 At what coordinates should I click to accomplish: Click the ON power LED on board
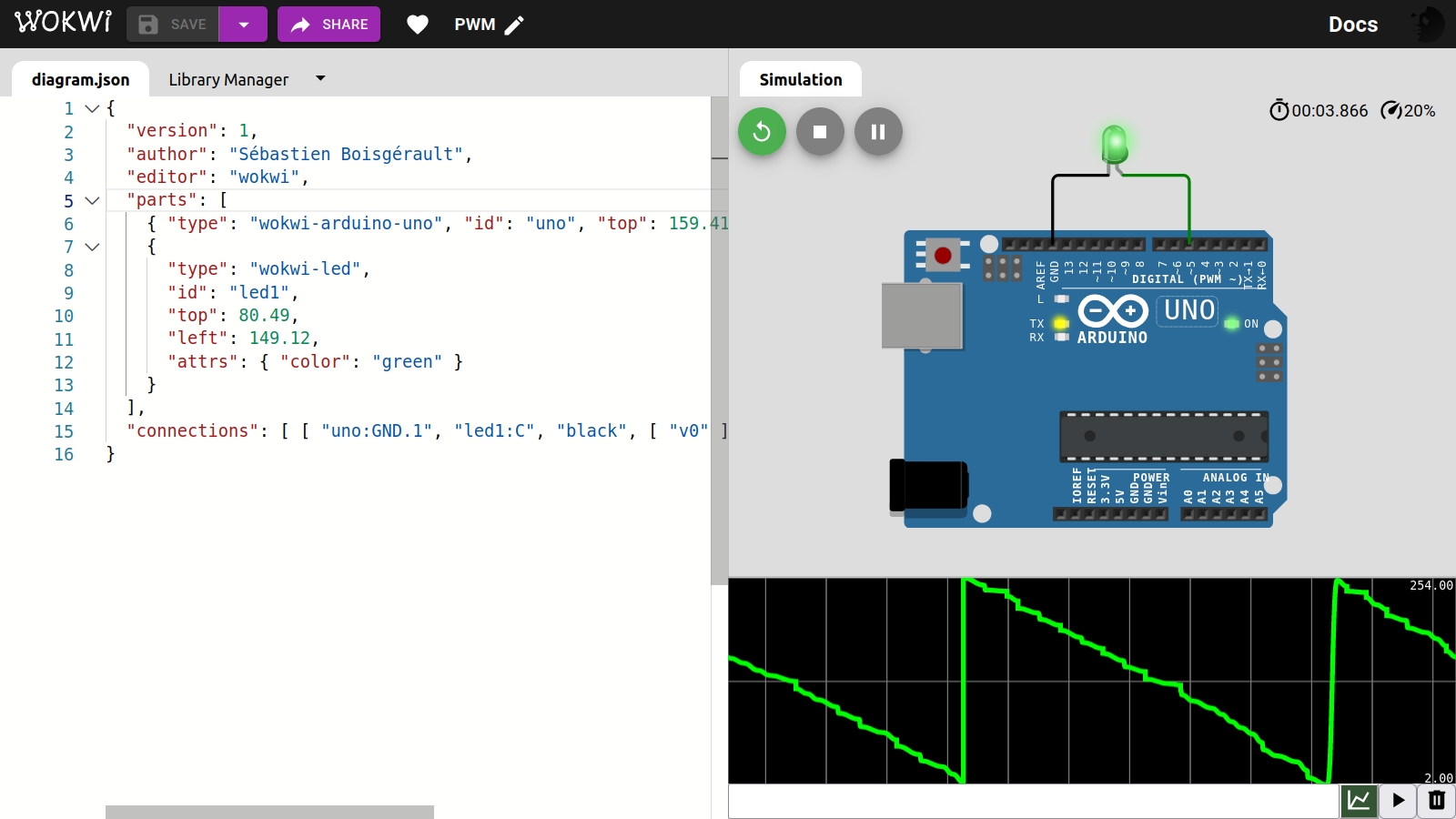(1231, 324)
